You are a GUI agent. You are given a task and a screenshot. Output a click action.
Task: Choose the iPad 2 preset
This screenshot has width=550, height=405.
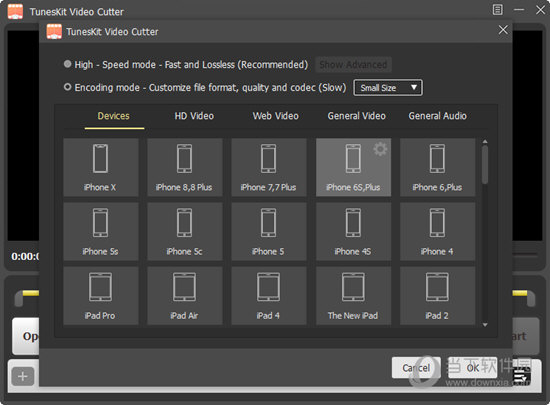437,296
